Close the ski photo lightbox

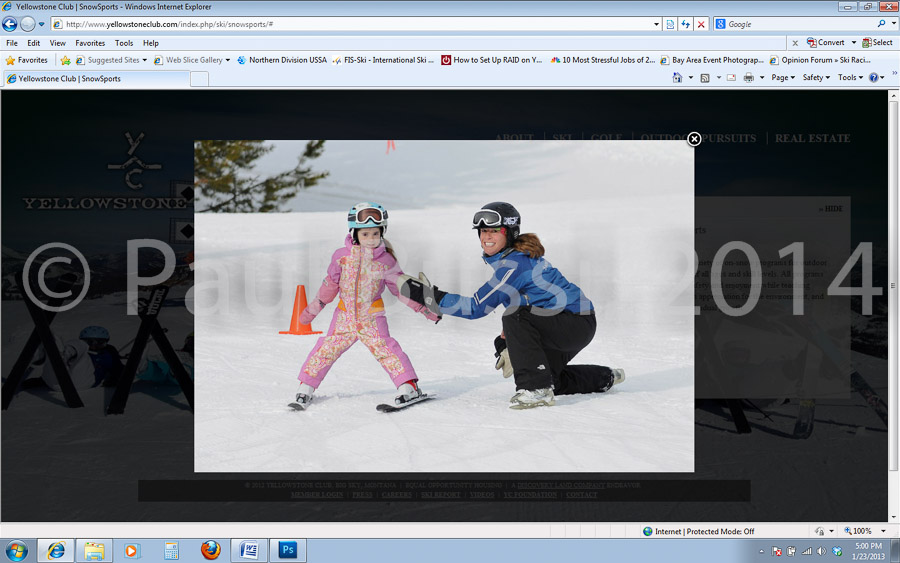(x=694, y=138)
